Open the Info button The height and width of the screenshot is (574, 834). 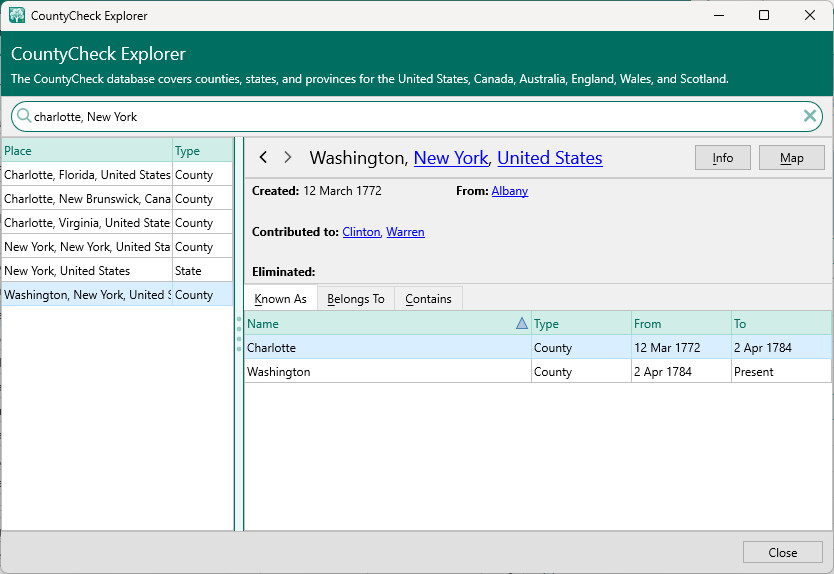tap(722, 158)
